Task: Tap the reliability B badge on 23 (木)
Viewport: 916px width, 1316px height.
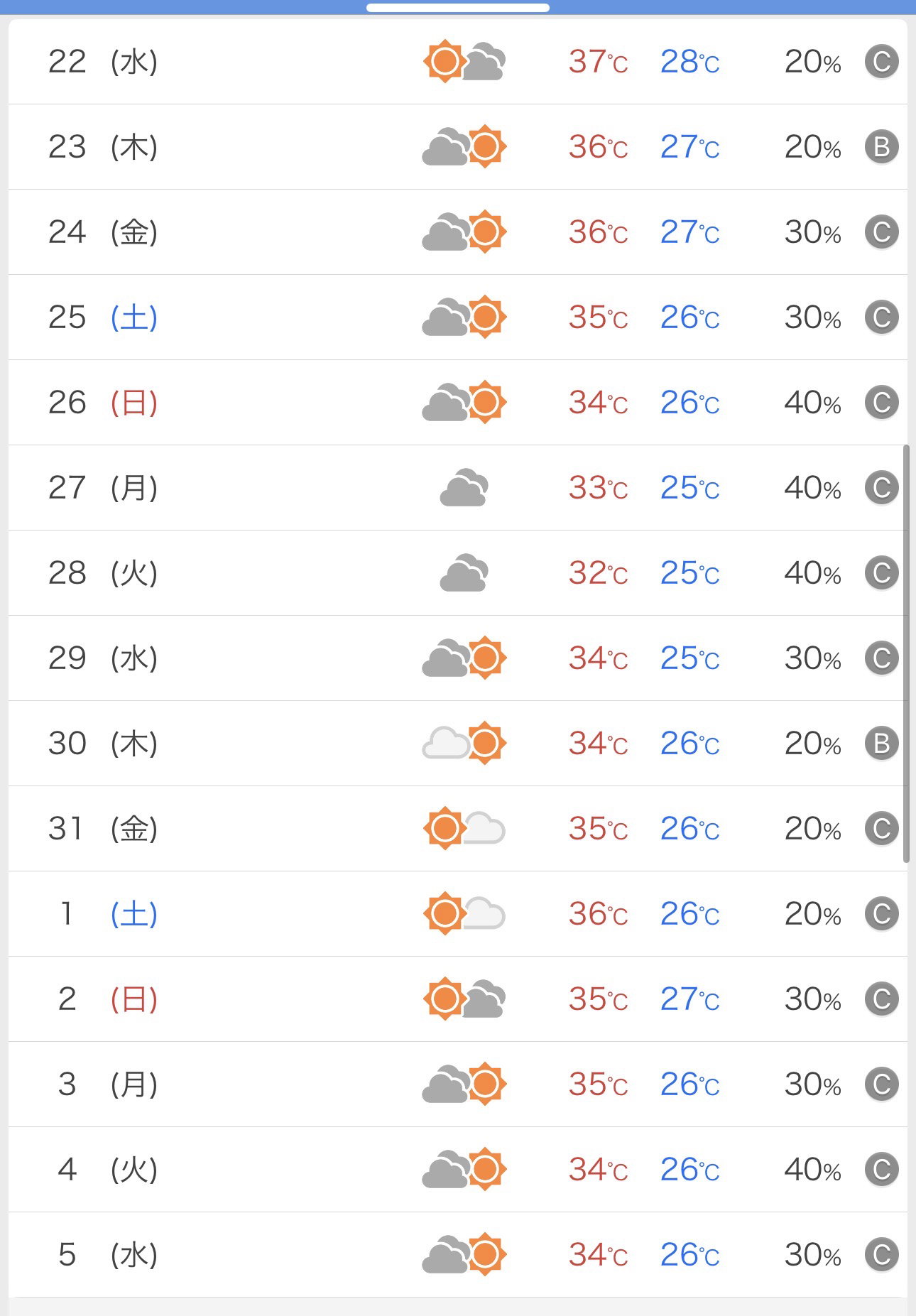Action: [881, 147]
